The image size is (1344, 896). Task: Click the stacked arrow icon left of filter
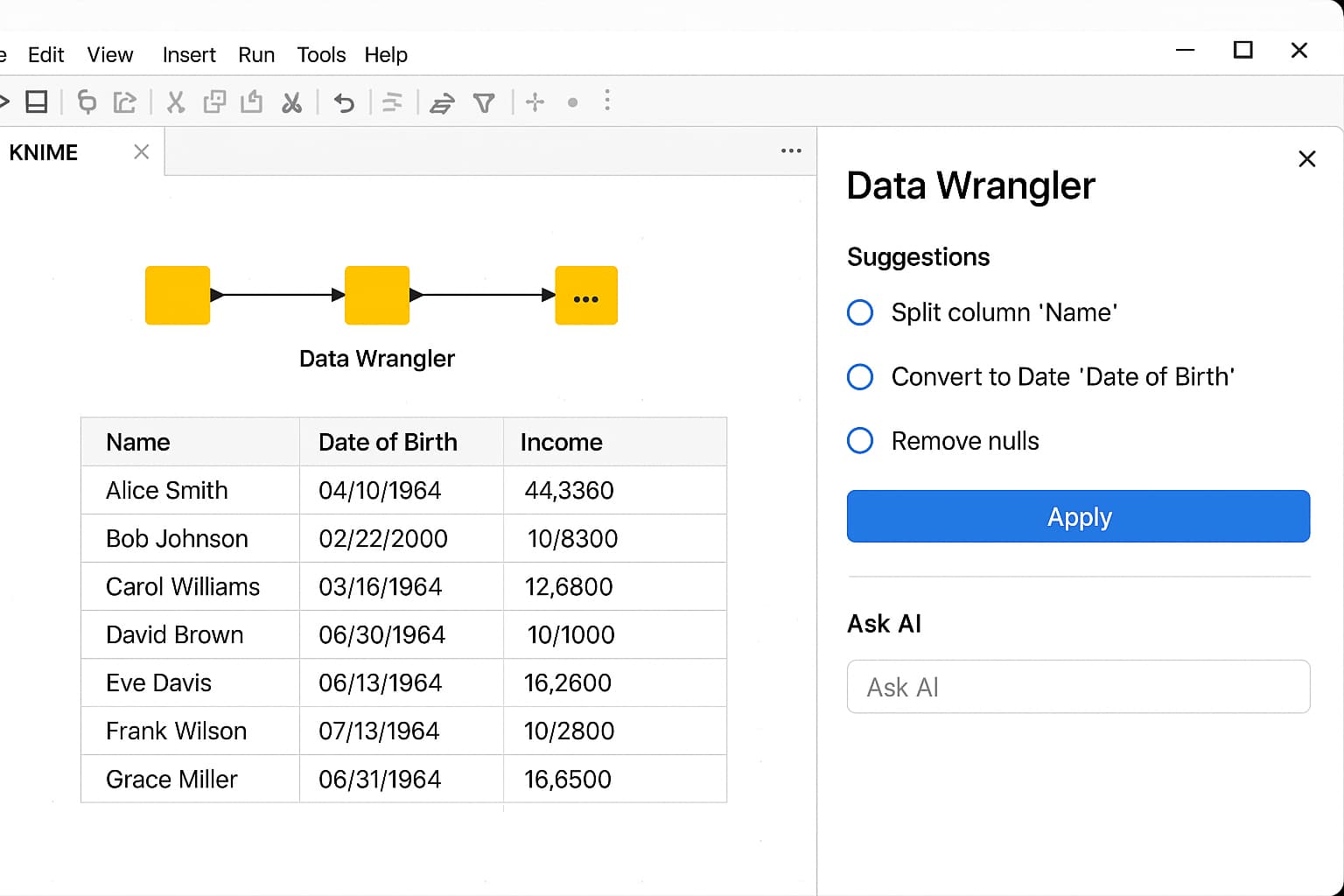(442, 103)
